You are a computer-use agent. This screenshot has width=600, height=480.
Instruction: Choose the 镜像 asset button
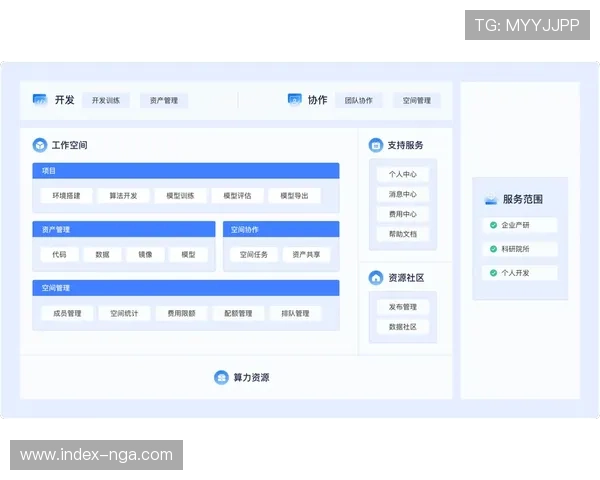(145, 255)
